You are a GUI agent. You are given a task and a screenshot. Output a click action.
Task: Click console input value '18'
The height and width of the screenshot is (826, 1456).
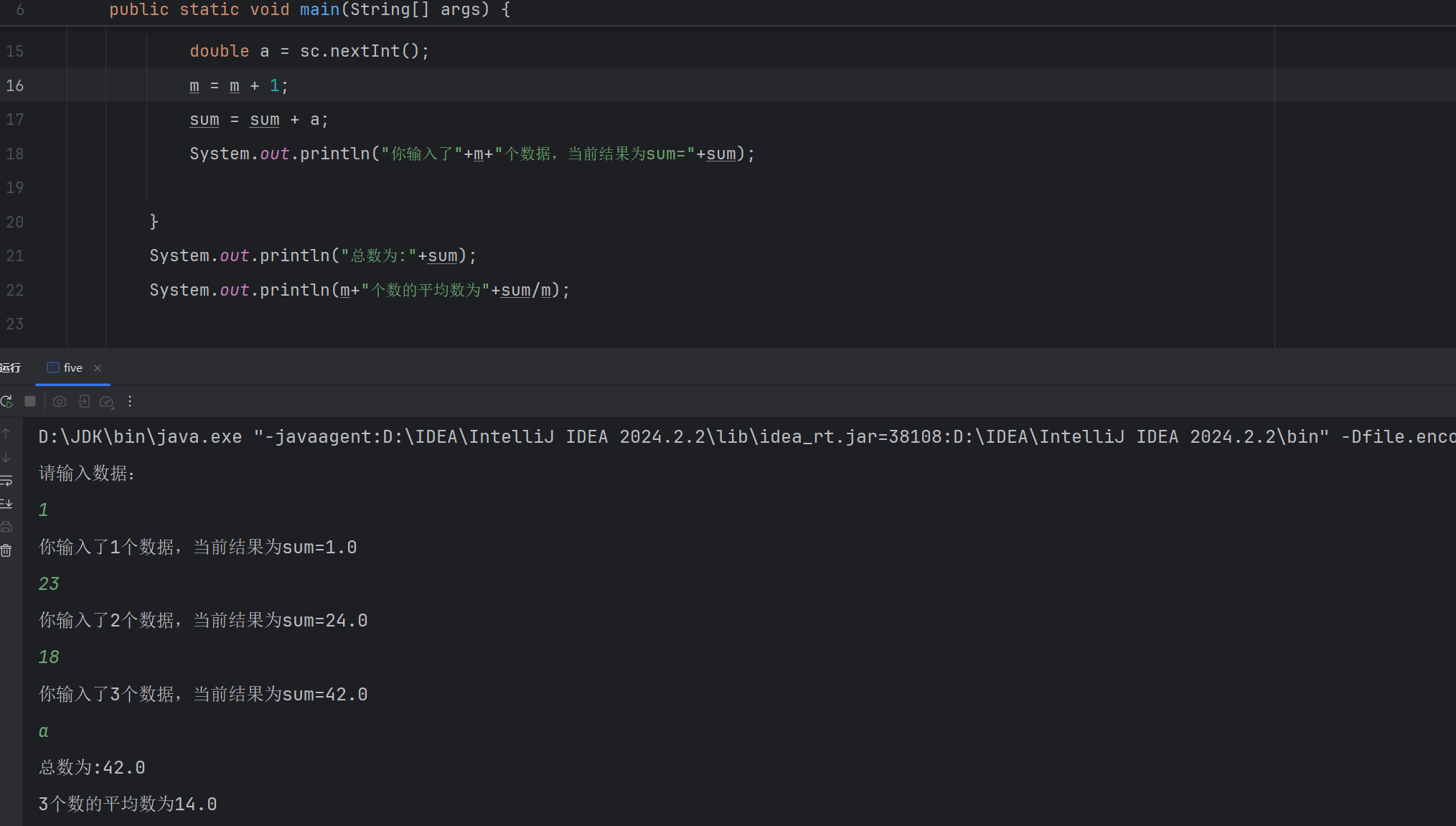[x=49, y=657]
